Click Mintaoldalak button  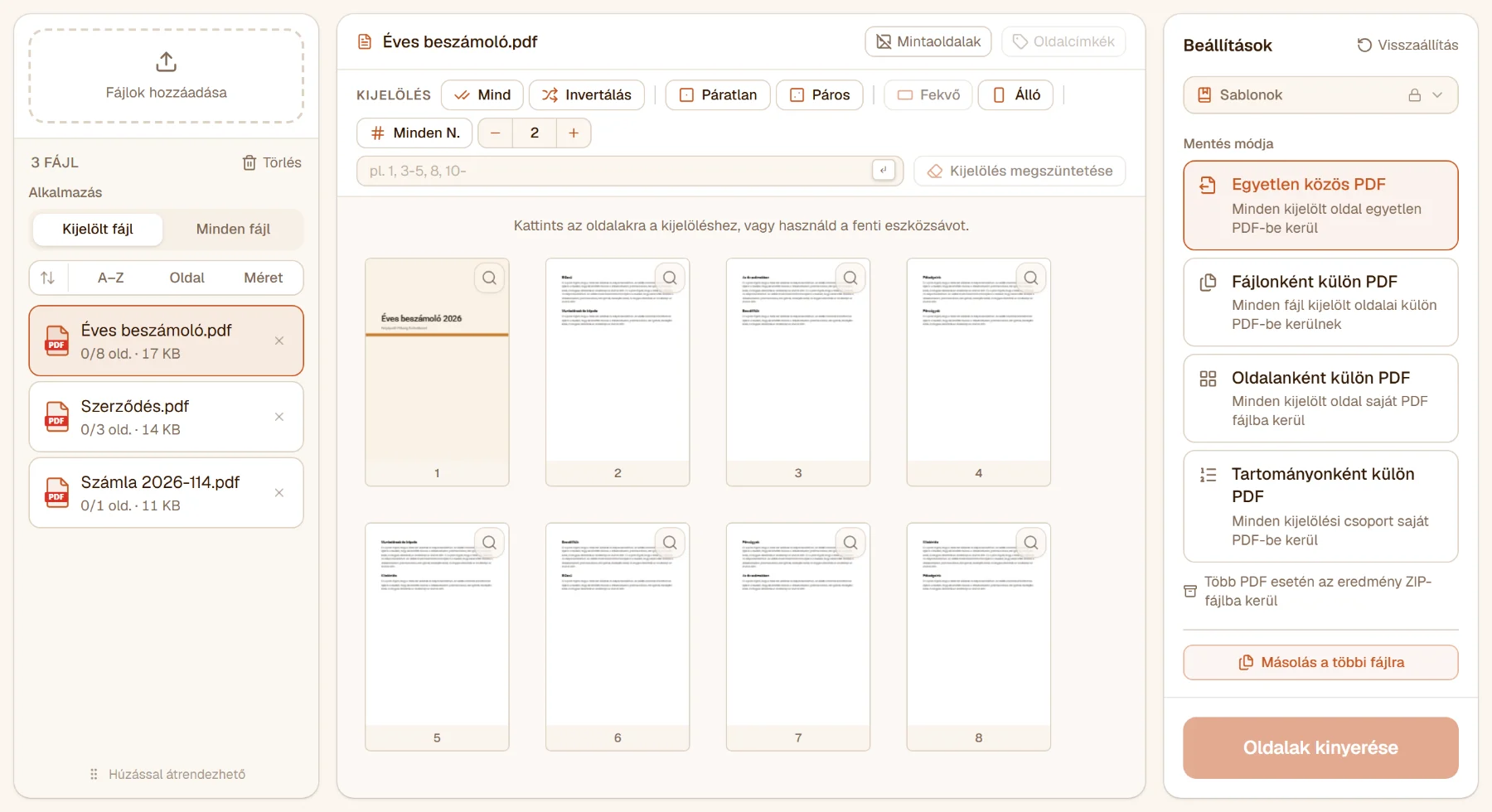928,41
